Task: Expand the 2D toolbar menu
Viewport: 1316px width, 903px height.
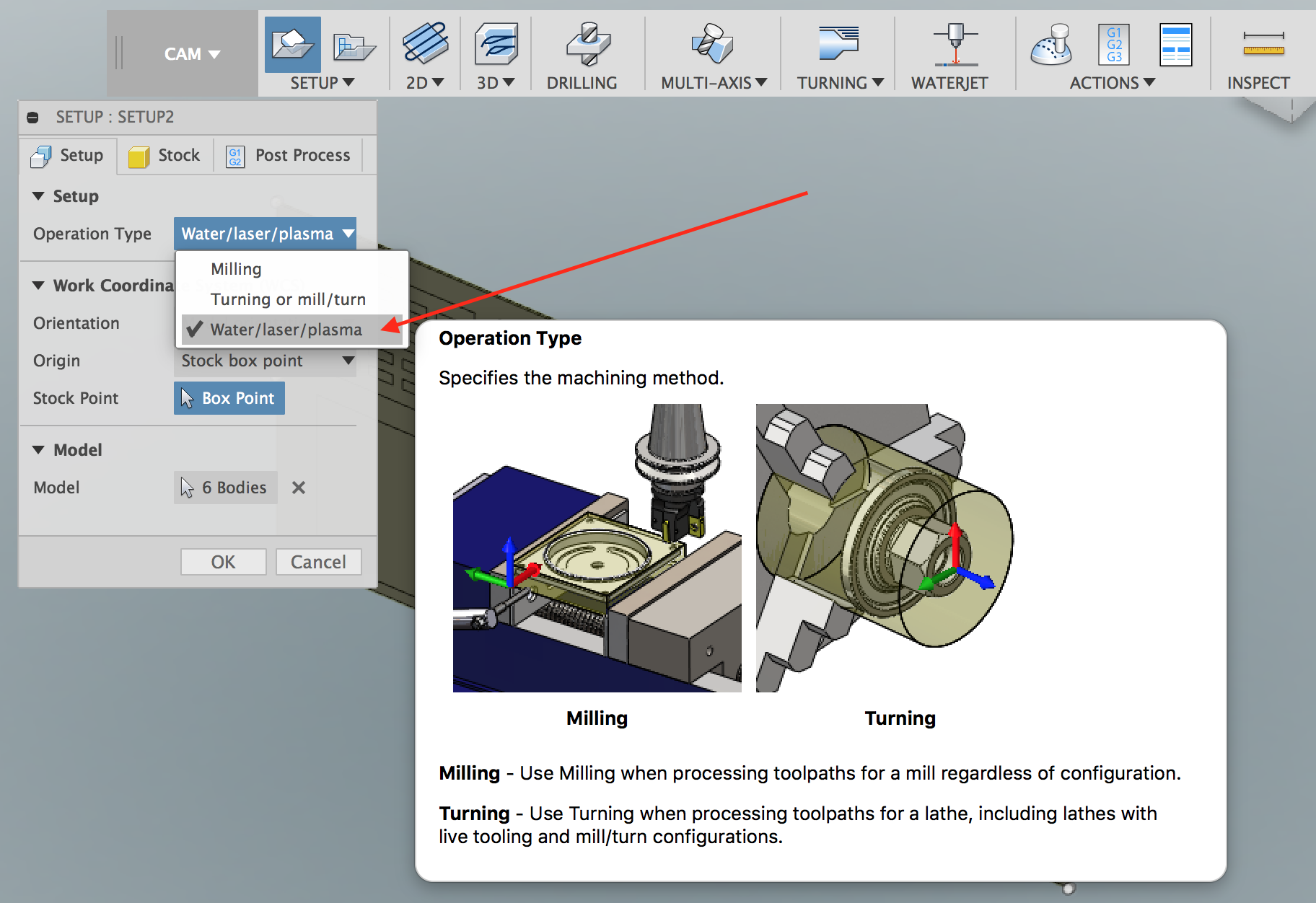Action: coord(424,83)
